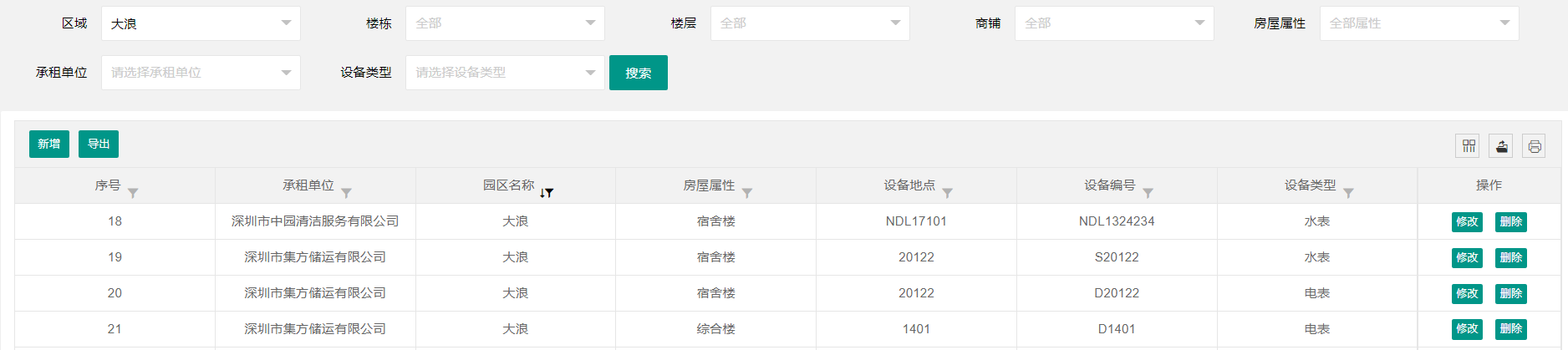Open the 房屋属性 filter dropdown at top
Image resolution: width=1568 pixels, height=350 pixels.
(1418, 23)
